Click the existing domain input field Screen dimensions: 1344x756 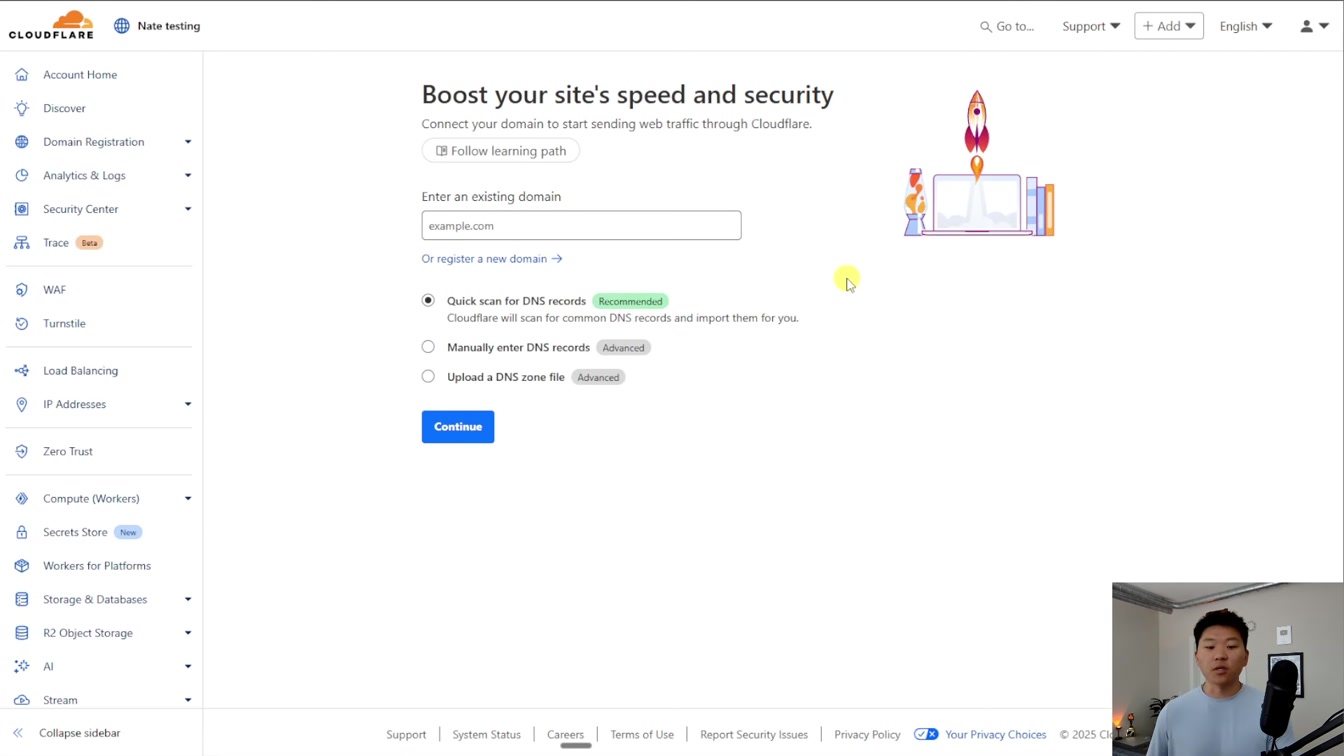581,225
